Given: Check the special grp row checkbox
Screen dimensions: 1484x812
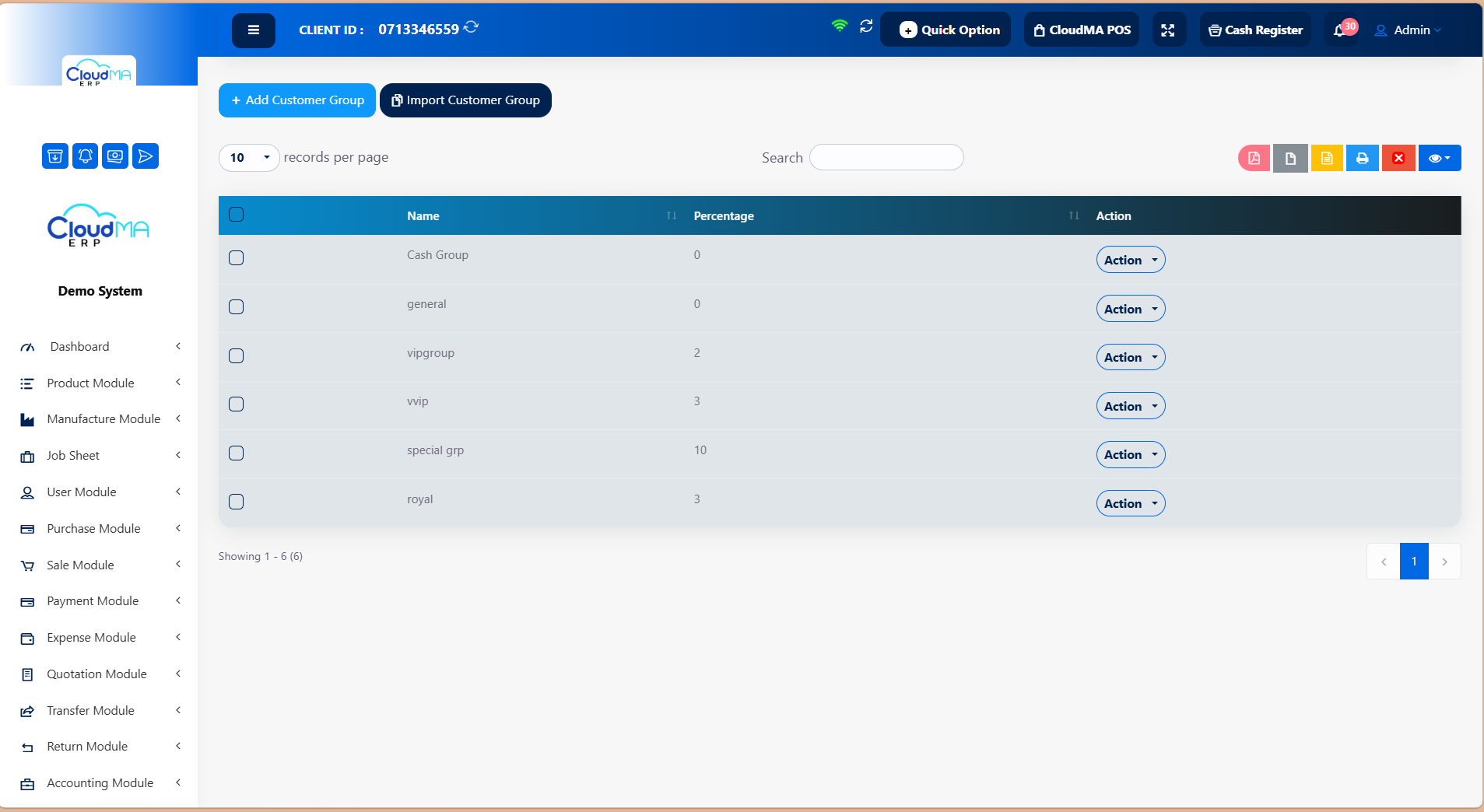Looking at the screenshot, I should [x=237, y=453].
